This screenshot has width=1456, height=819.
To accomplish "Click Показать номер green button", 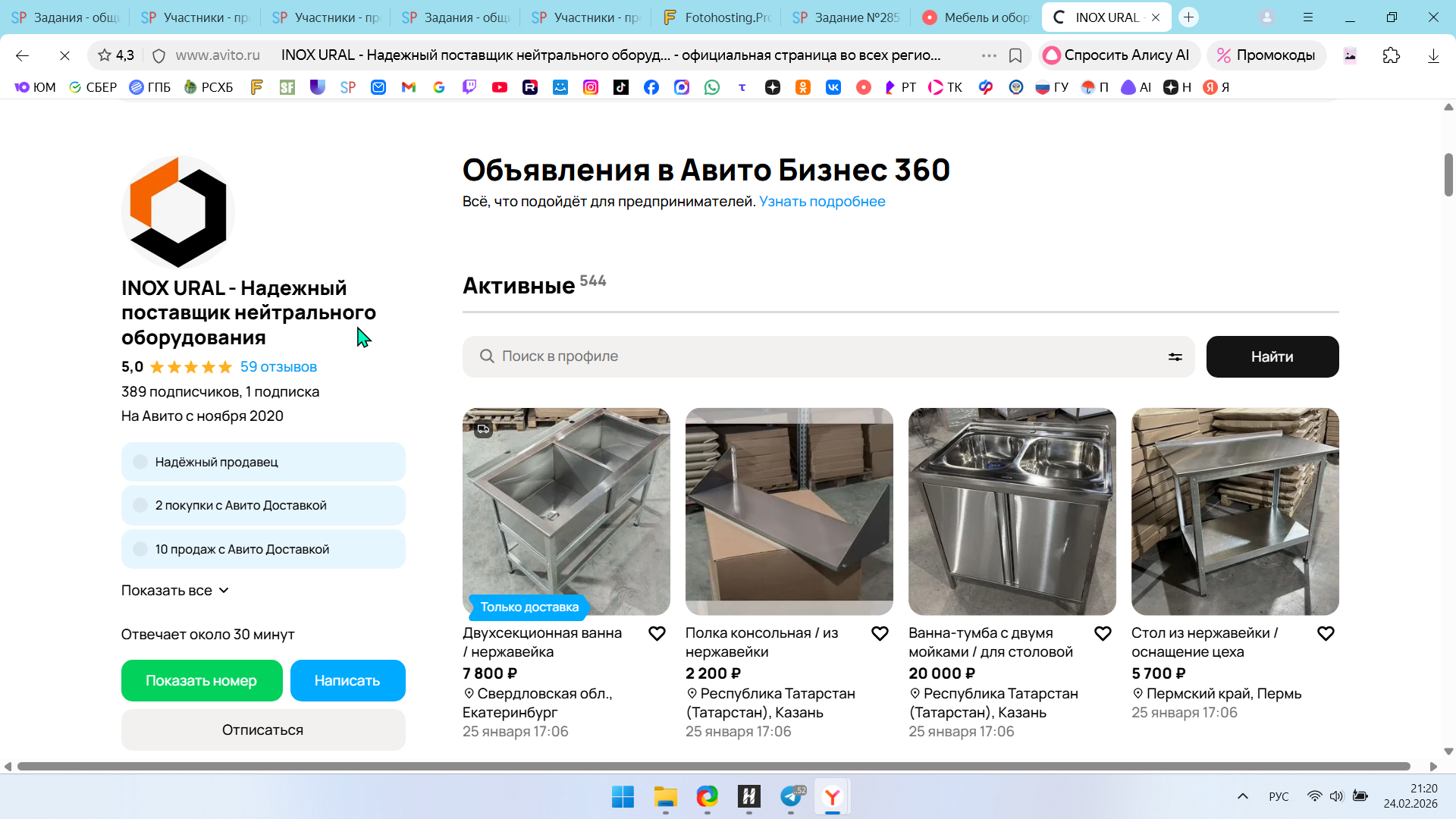I will (201, 680).
